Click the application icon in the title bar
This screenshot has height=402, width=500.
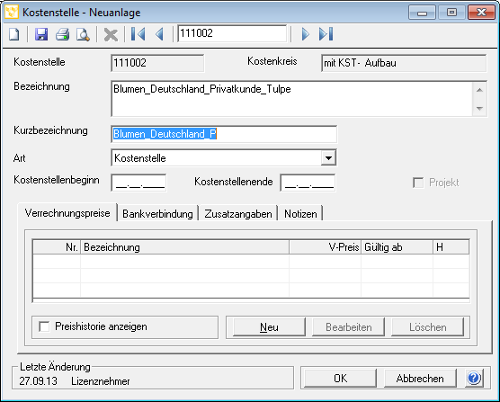coord(12,12)
